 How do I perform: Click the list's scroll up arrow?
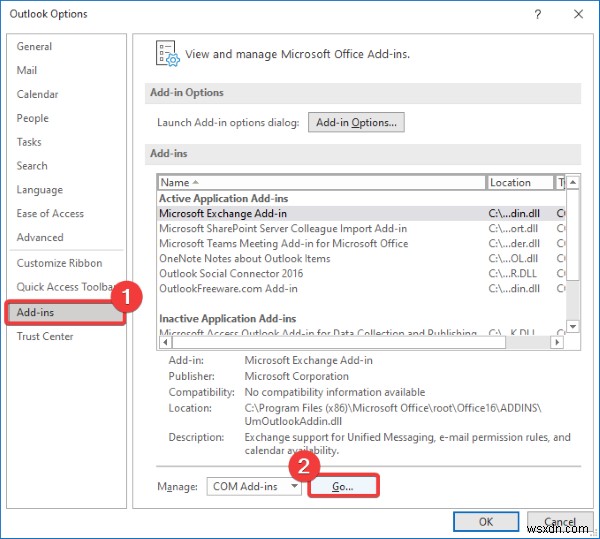(573, 182)
